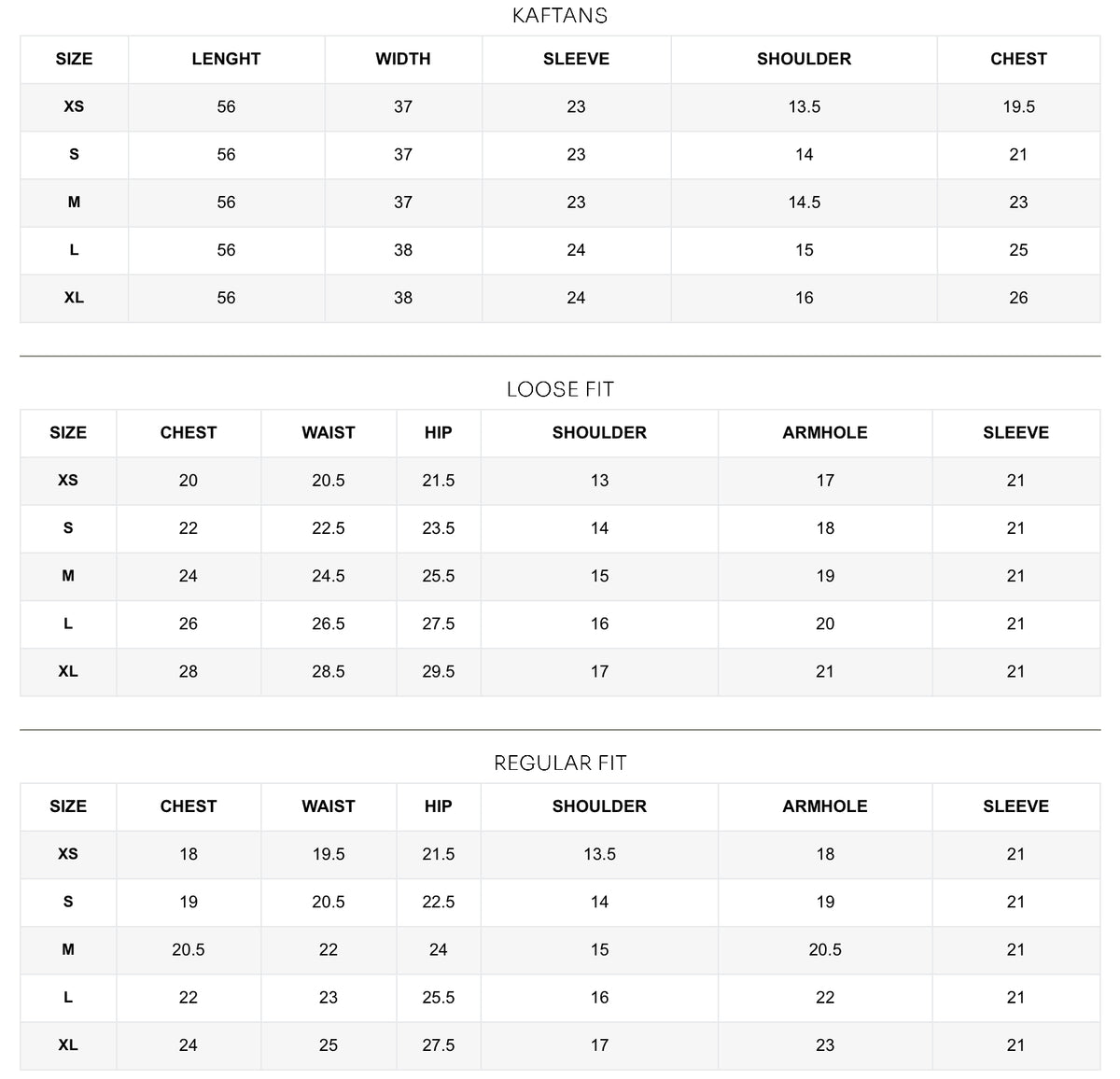
Task: Click the WIDTH header in Kaftans table
Action: (403, 59)
